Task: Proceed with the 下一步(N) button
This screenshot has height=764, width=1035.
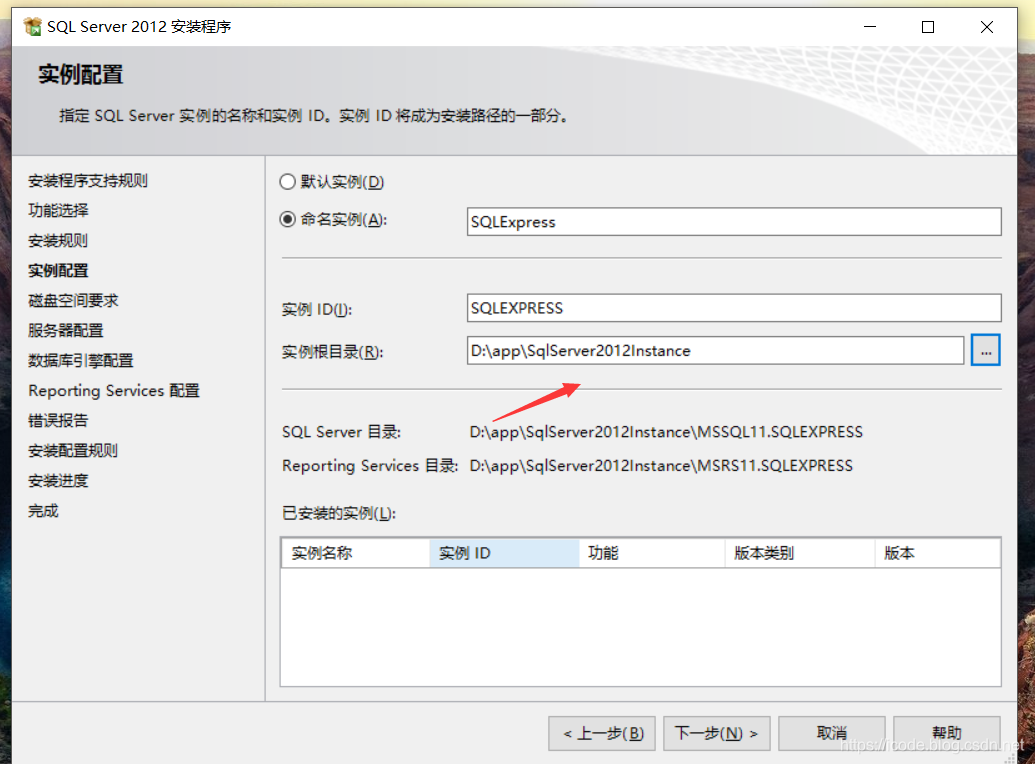Action: tap(716, 733)
